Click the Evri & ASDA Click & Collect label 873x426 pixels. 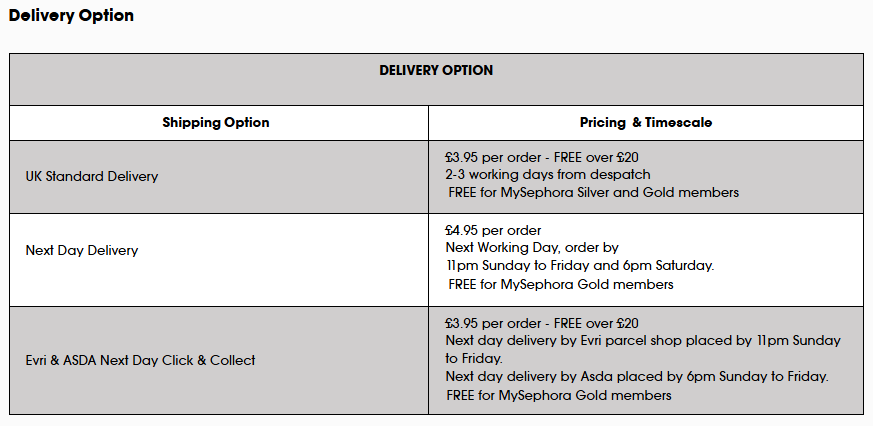pos(140,360)
